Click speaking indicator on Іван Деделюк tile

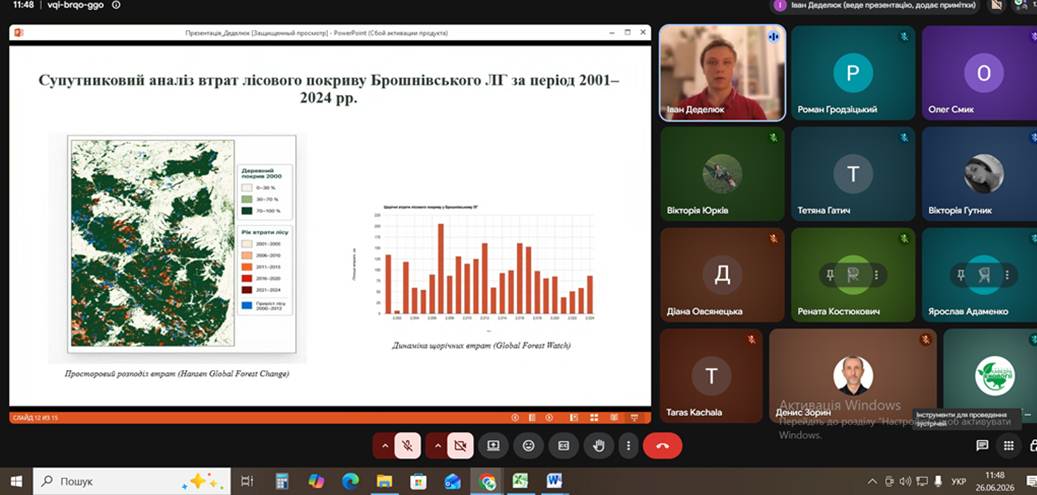coord(773,37)
